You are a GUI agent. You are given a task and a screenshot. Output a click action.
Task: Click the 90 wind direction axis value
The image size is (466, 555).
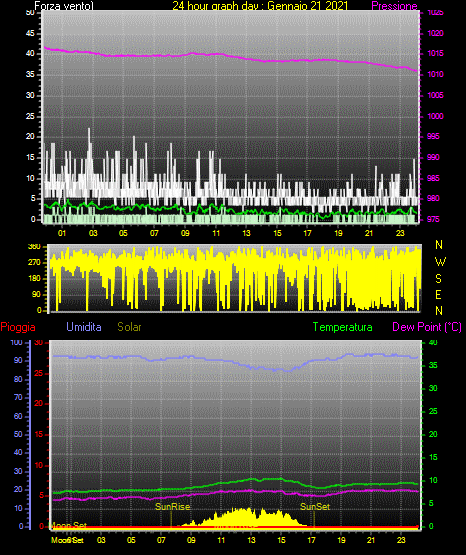(x=36, y=294)
